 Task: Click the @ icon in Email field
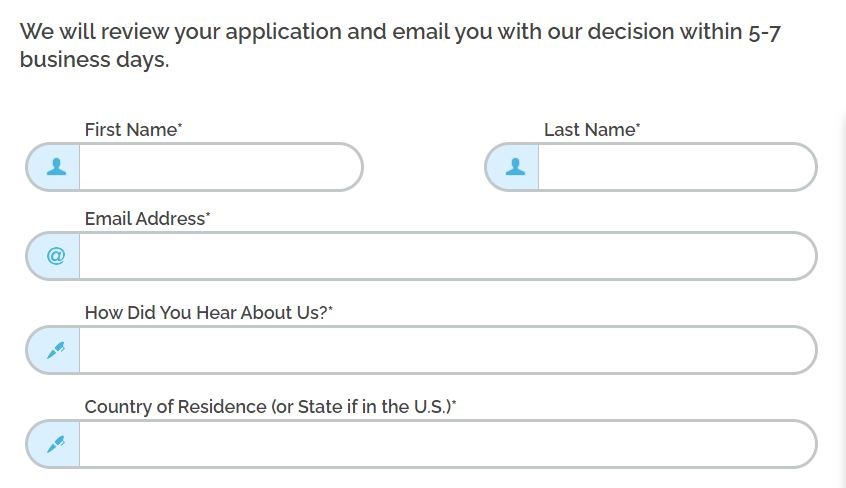[56, 255]
